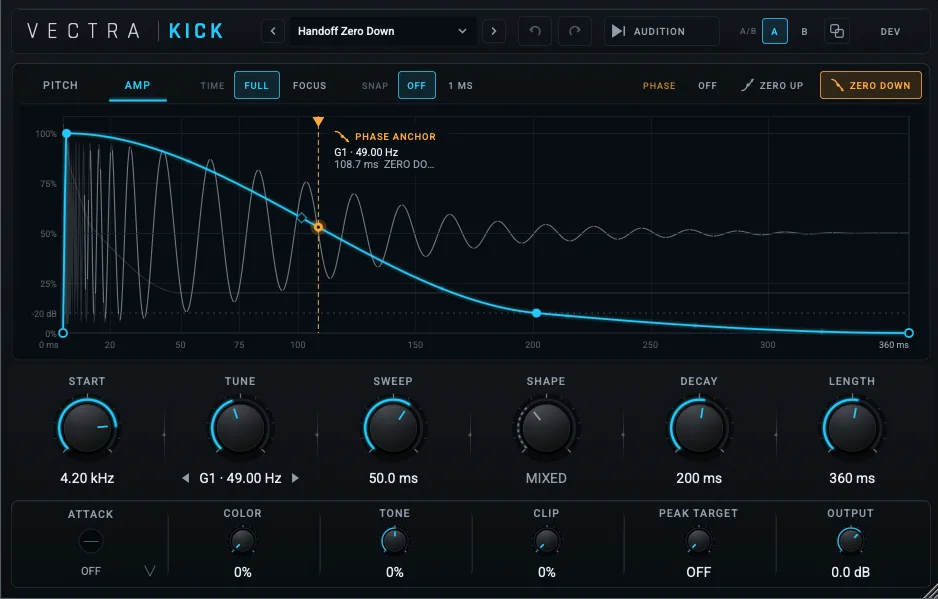
Task: Undo the last change
Action: click(x=535, y=31)
